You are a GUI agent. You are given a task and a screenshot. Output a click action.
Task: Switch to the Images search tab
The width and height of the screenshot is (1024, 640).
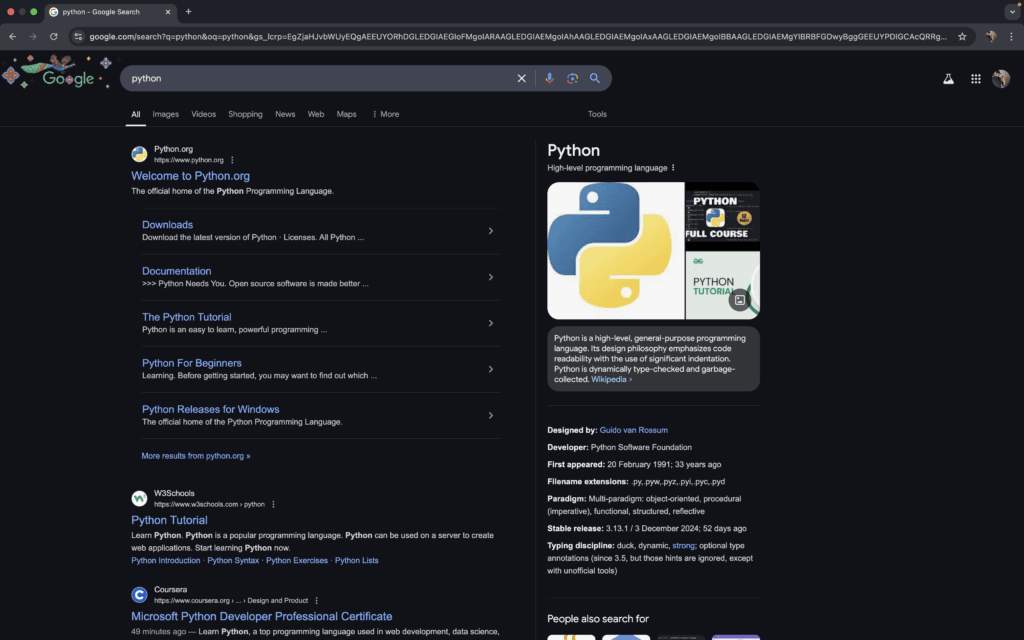pyautogui.click(x=165, y=114)
